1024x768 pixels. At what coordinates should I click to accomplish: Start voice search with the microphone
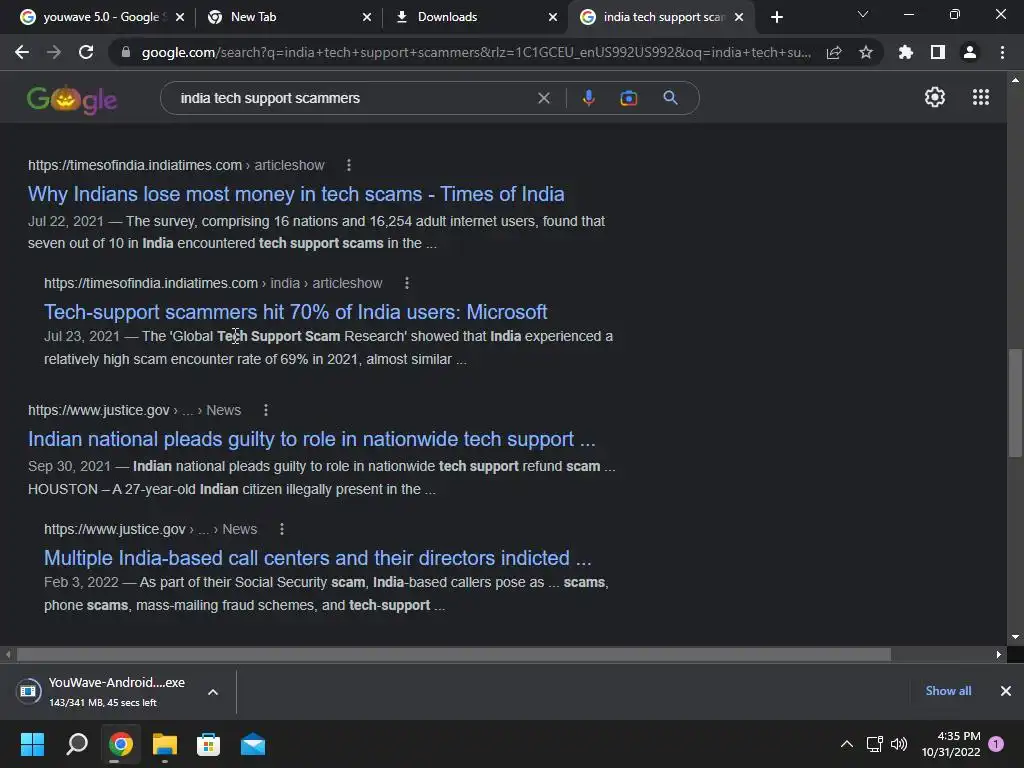pos(588,98)
